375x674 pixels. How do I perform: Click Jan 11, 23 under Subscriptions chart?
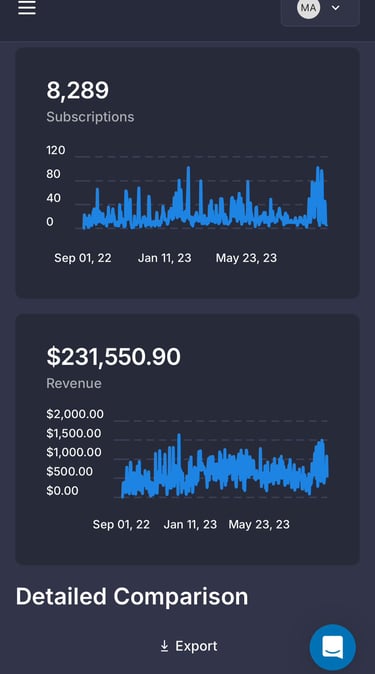[165, 258]
